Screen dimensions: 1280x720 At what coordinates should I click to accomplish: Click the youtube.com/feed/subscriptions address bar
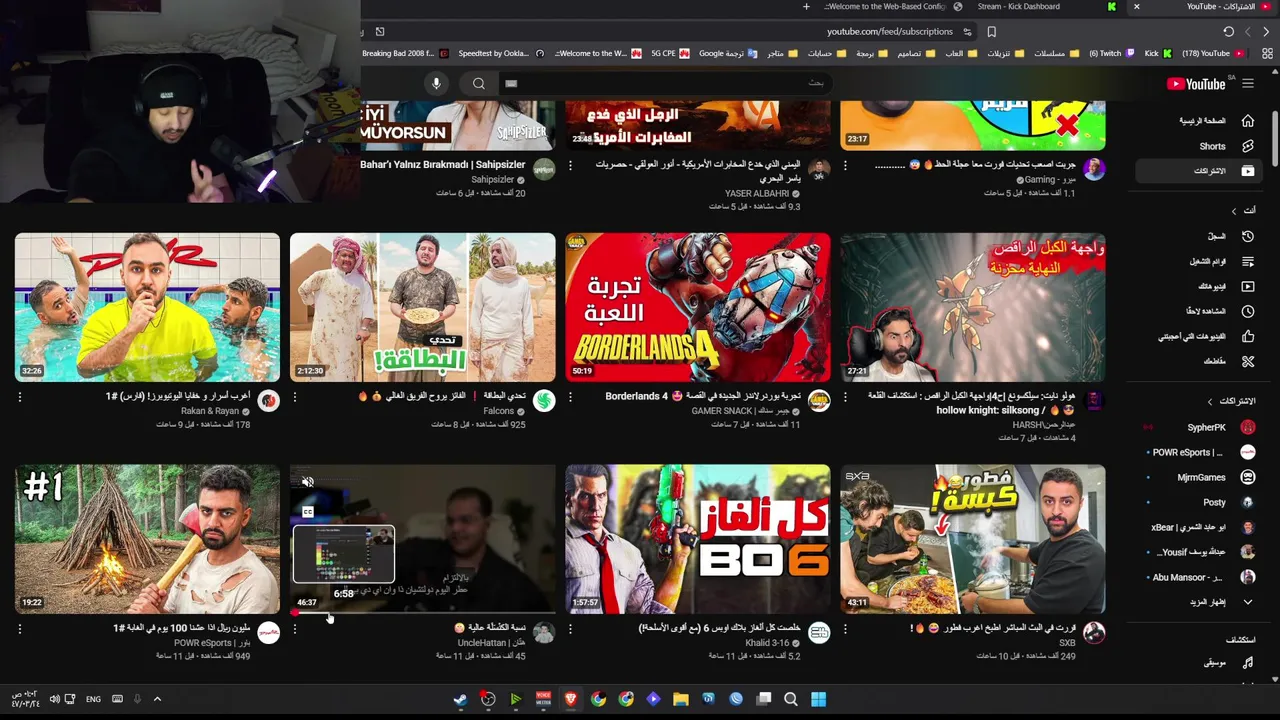890,32
